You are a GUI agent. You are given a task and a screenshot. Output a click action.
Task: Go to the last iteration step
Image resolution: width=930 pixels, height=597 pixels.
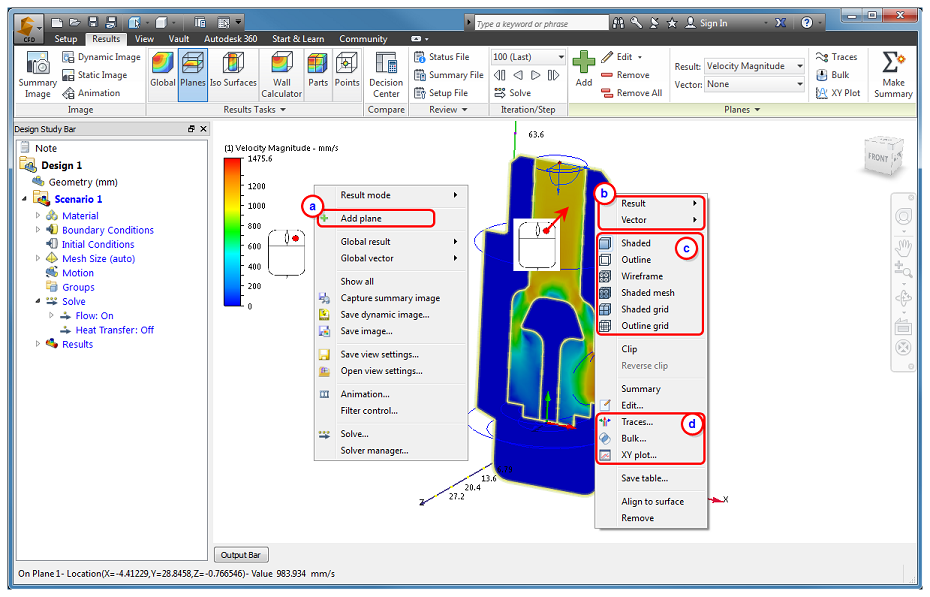[x=553, y=75]
